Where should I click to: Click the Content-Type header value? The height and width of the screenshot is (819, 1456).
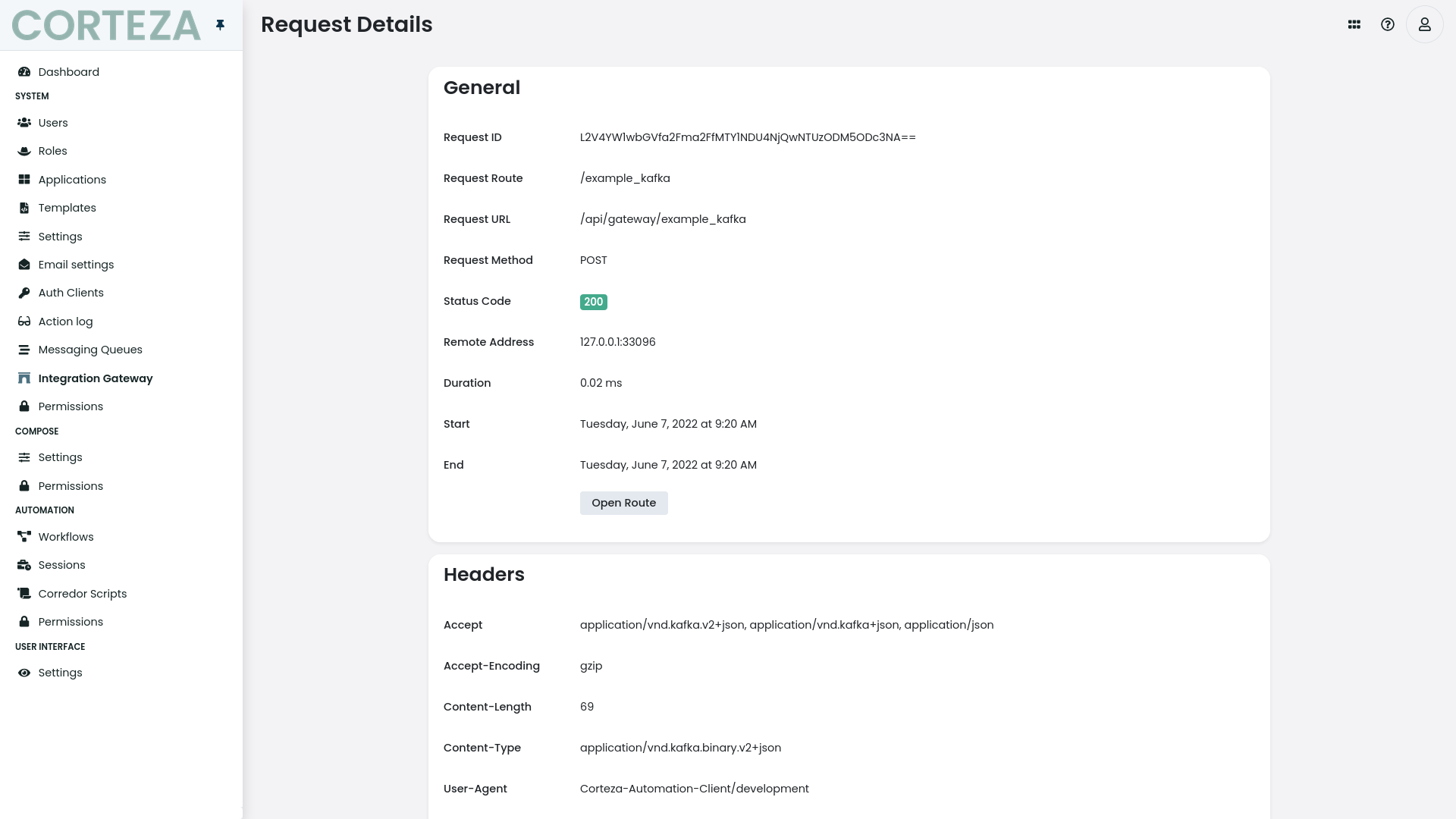[680, 748]
